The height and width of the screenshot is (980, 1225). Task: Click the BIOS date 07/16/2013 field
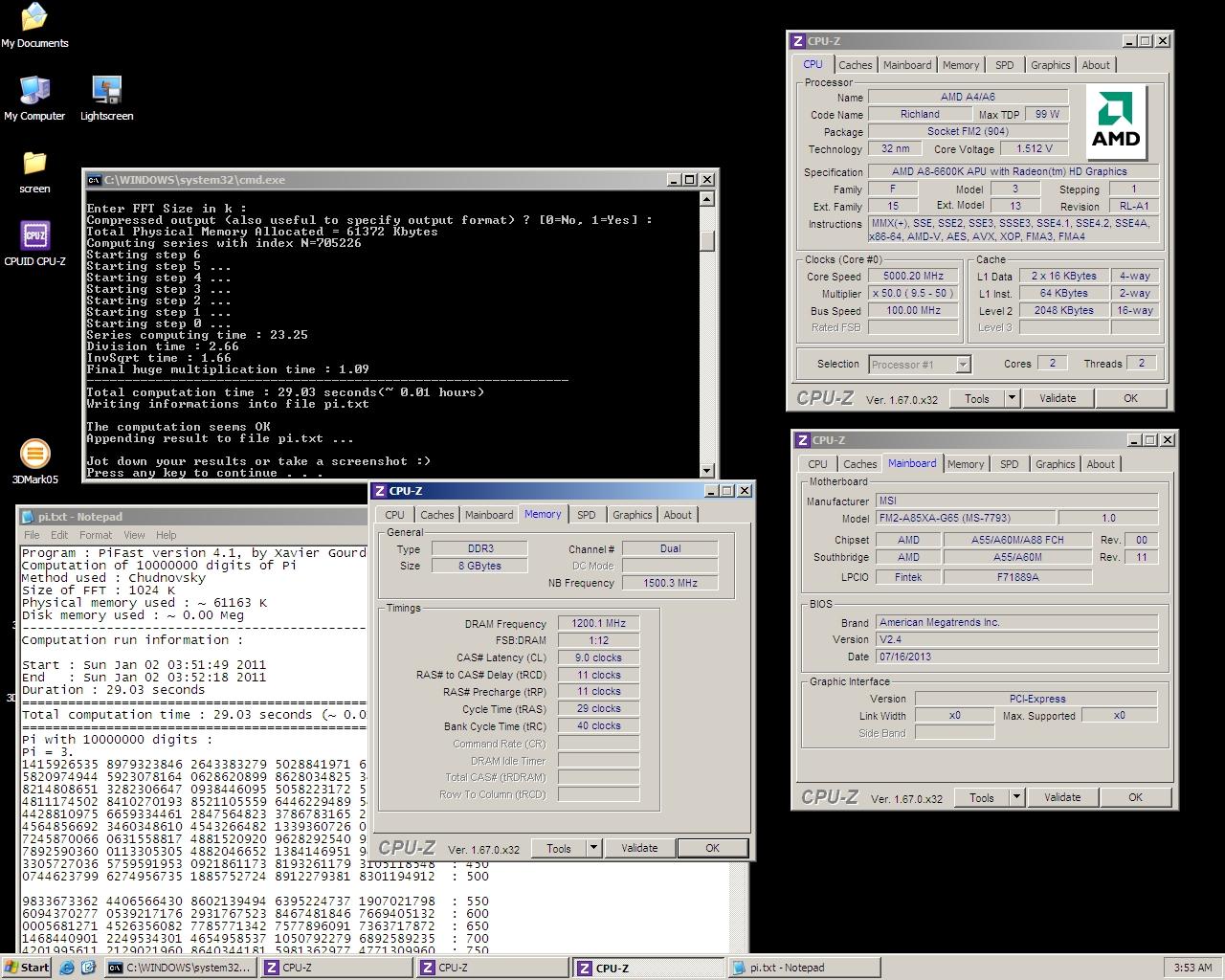(1016, 657)
